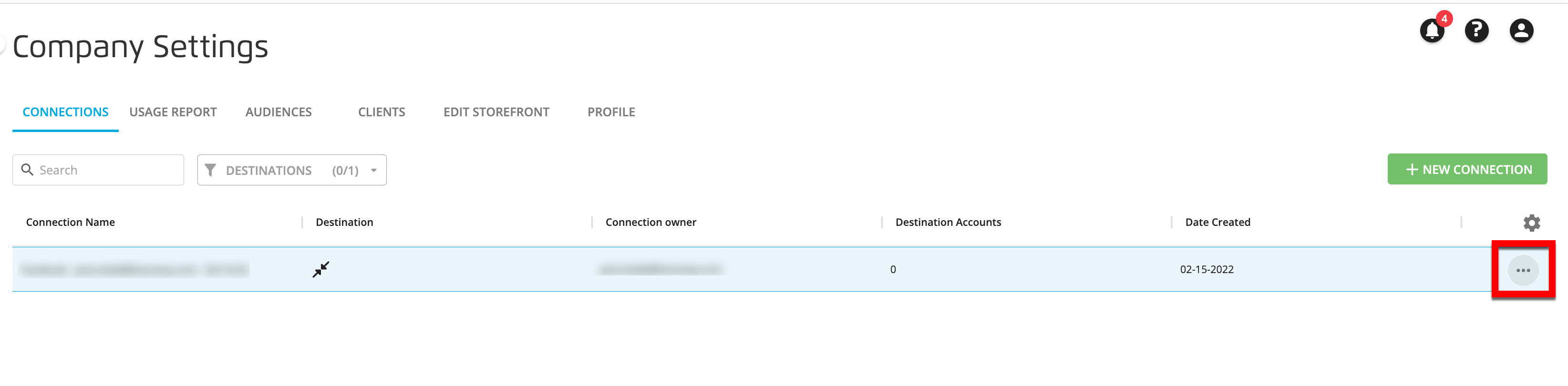This screenshot has width=1568, height=386.
Task: Click the search magnifier icon
Action: coord(27,170)
